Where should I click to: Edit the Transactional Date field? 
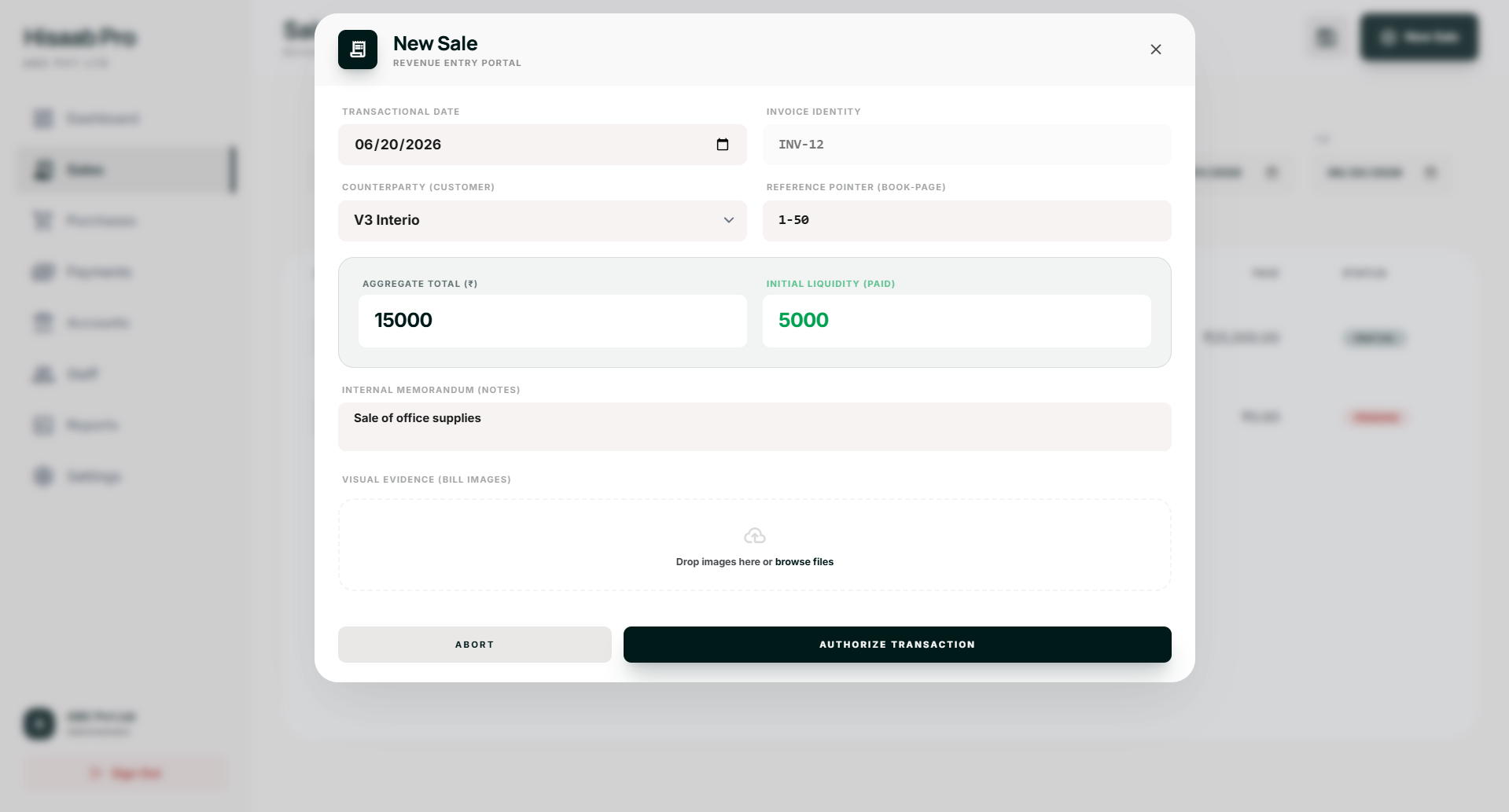pyautogui.click(x=543, y=145)
